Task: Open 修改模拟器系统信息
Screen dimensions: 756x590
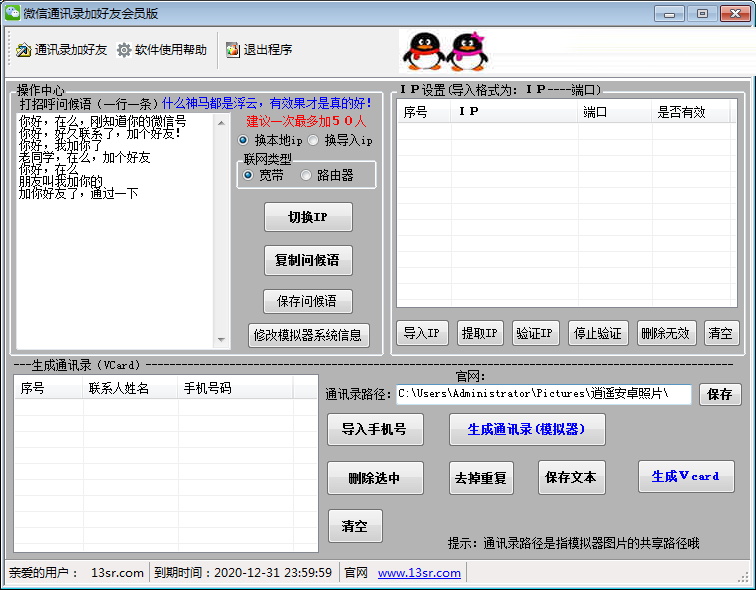Action: coord(309,335)
